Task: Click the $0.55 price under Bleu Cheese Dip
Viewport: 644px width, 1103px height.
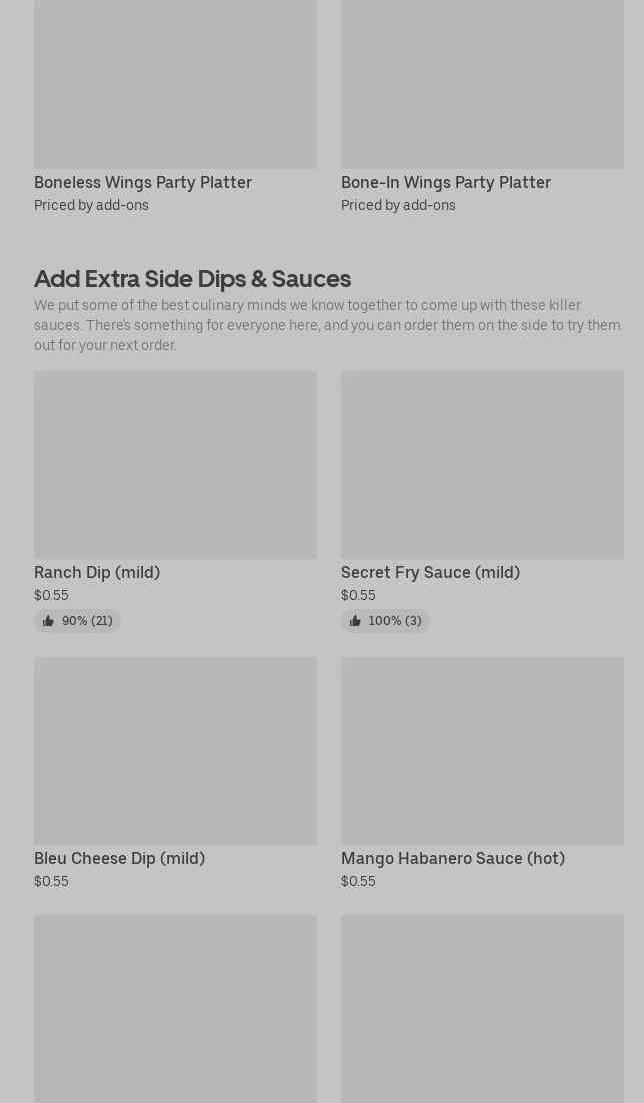Action: pyautogui.click(x=51, y=881)
